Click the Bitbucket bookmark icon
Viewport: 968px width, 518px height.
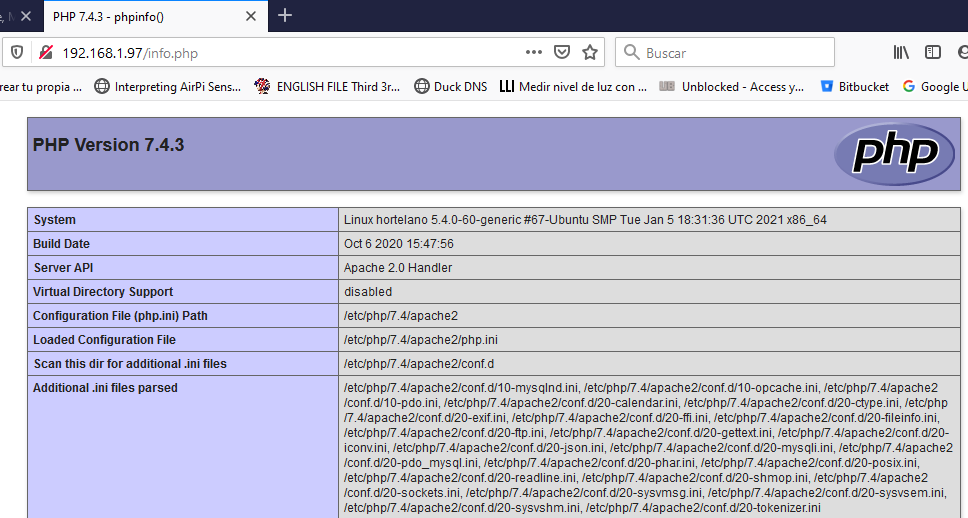[x=827, y=86]
